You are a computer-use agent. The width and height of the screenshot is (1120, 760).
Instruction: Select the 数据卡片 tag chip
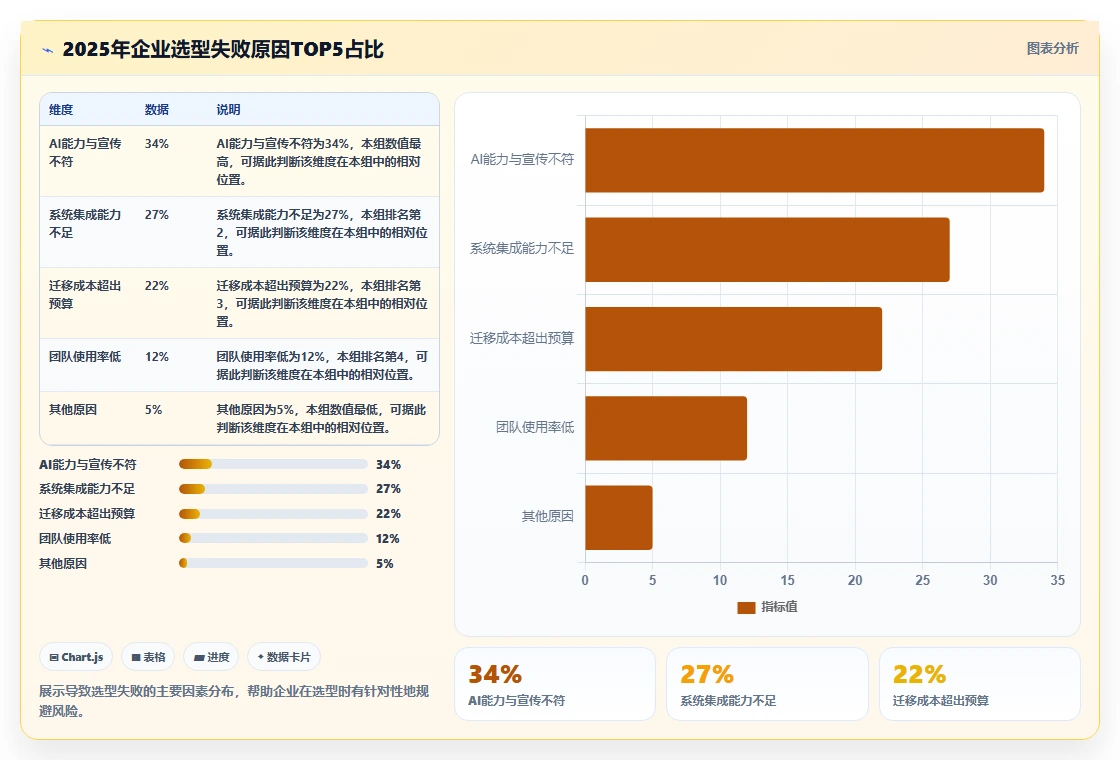pyautogui.click(x=284, y=657)
